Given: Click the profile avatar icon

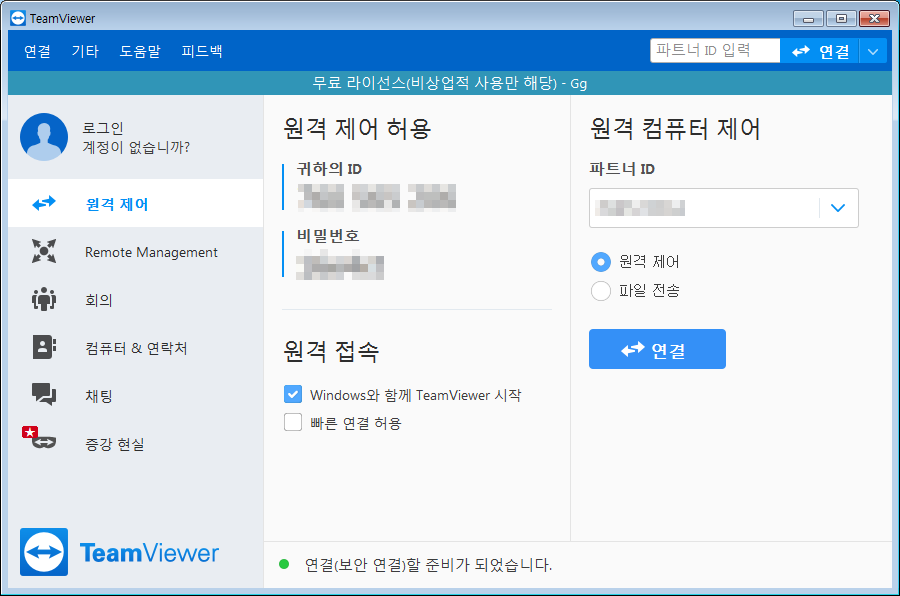Looking at the screenshot, I should pos(44,137).
